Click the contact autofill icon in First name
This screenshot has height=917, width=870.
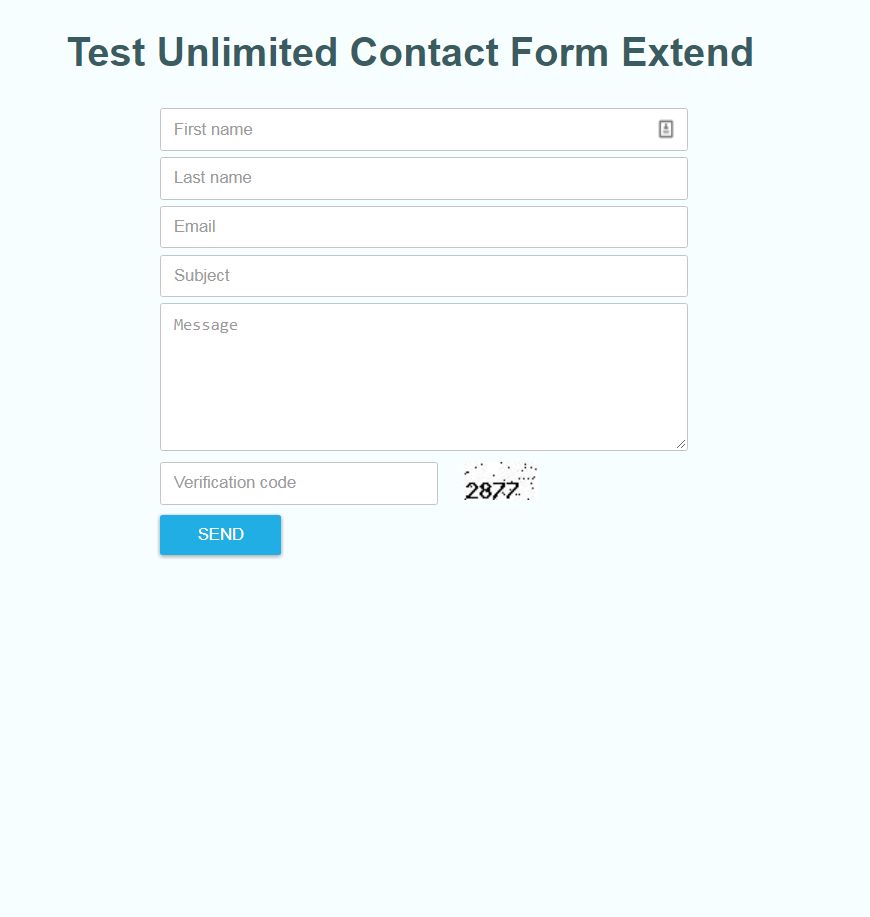pyautogui.click(x=666, y=129)
